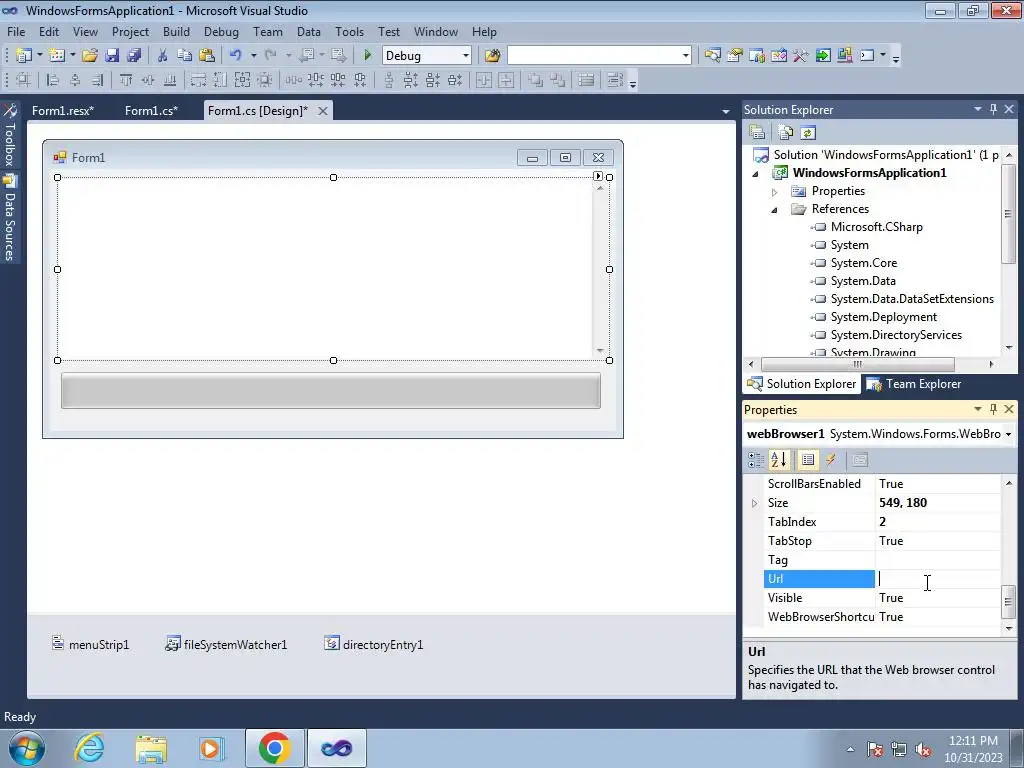The width and height of the screenshot is (1024, 768).
Task: Switch to the Form1.cs code tab
Action: (151, 111)
